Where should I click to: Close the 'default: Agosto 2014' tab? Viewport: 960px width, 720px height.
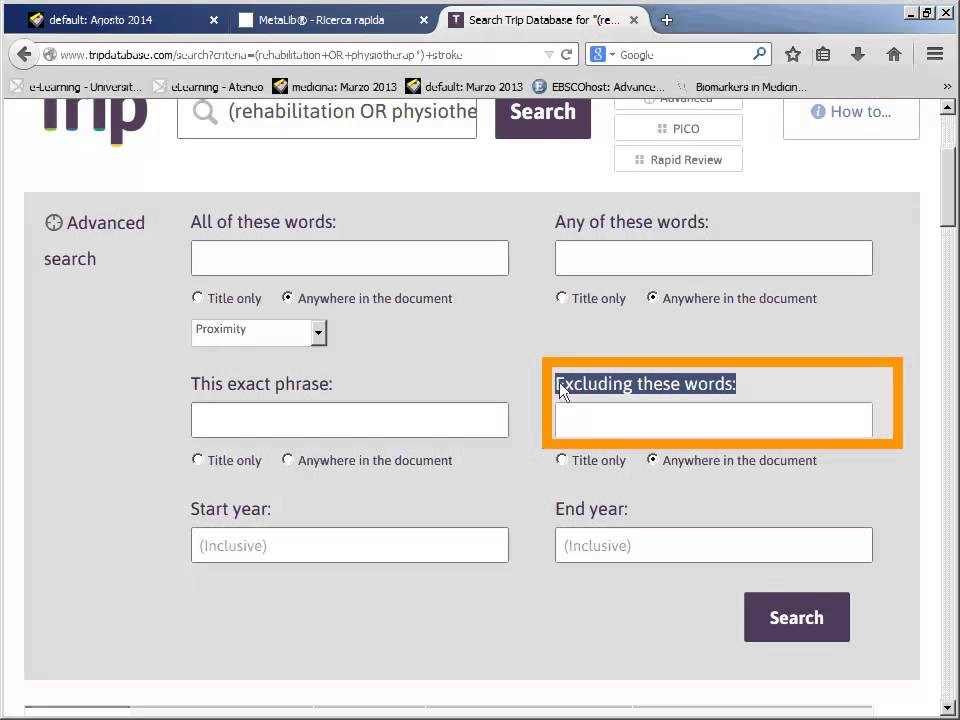tap(214, 20)
